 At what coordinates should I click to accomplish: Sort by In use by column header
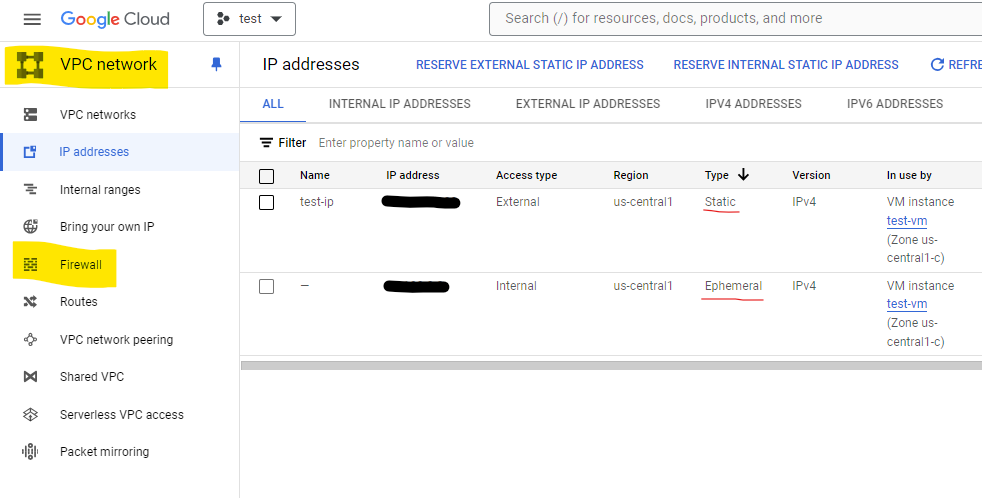[x=909, y=175]
